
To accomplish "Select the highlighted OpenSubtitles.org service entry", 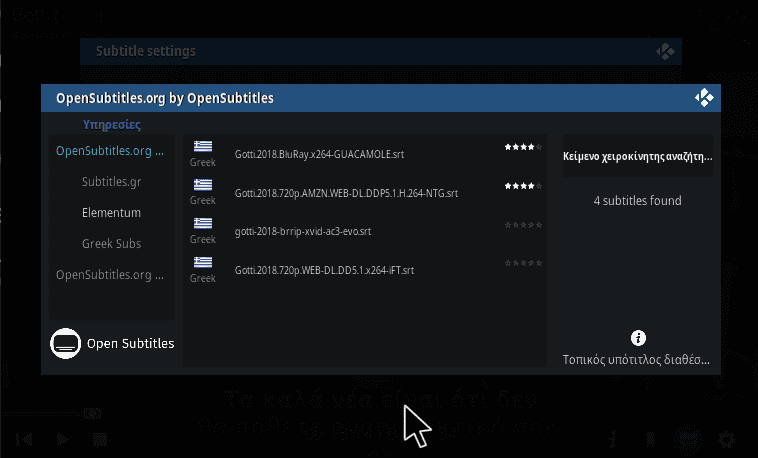I will [110, 151].
